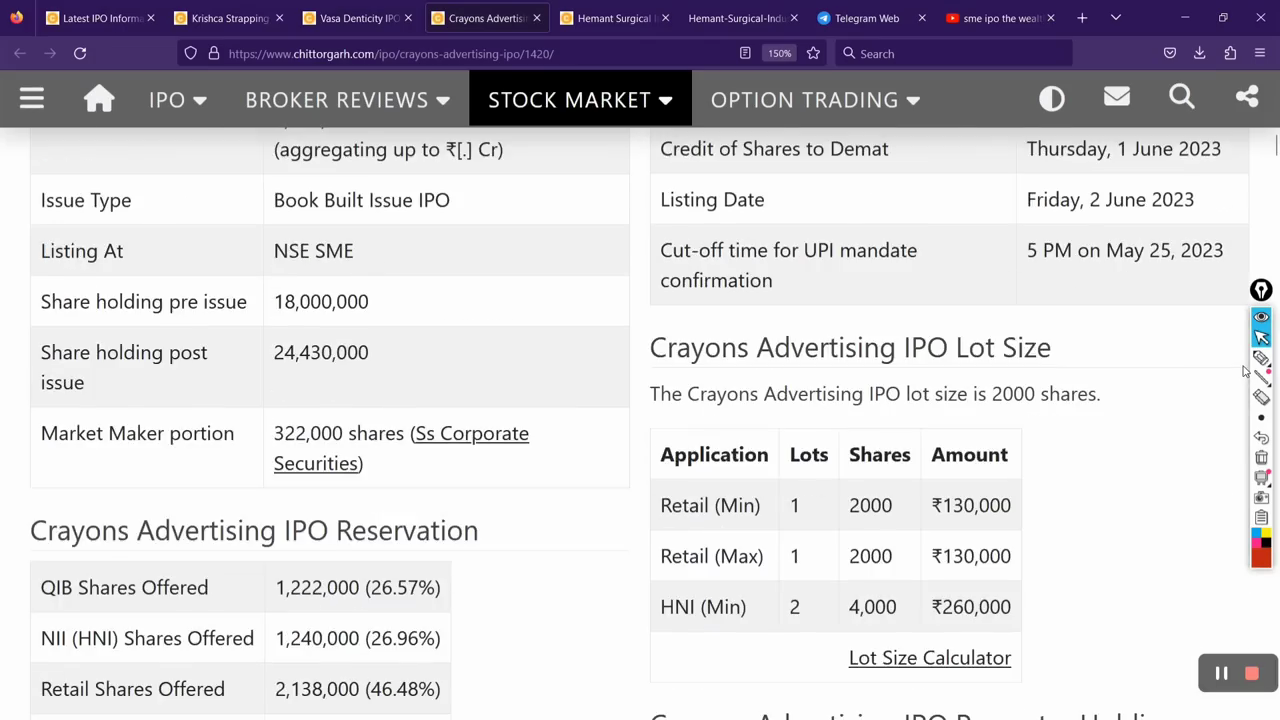Toggle annotation visibility eye icon
Image resolution: width=1280 pixels, height=720 pixels.
coord(1261,317)
